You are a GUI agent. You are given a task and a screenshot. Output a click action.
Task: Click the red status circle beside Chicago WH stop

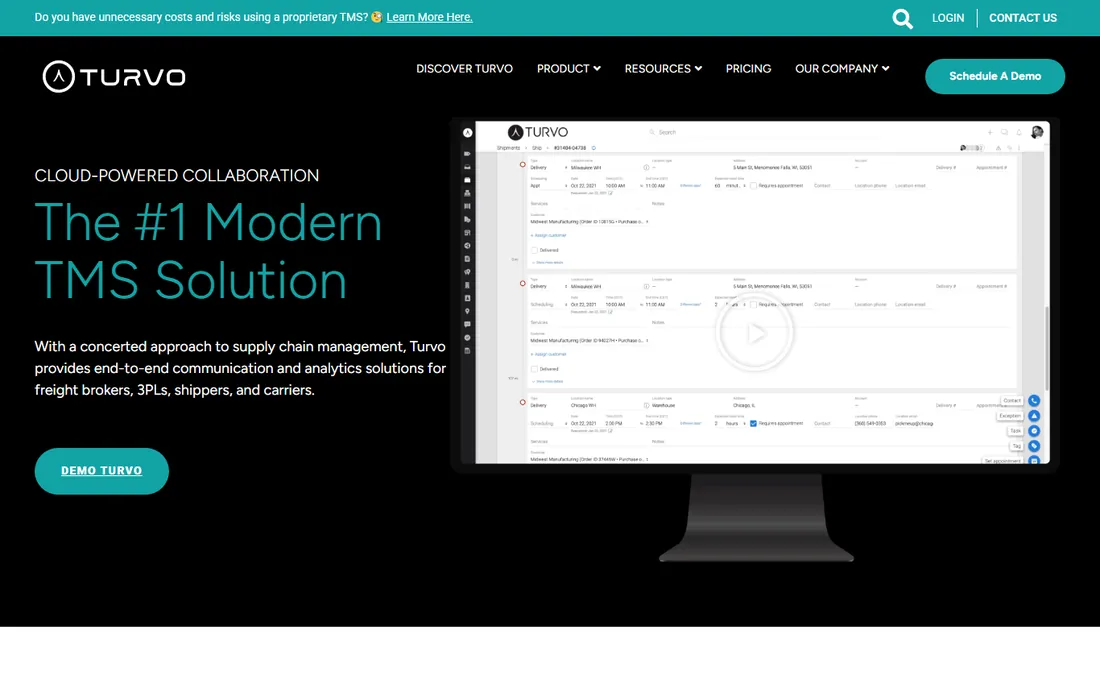[x=523, y=403]
